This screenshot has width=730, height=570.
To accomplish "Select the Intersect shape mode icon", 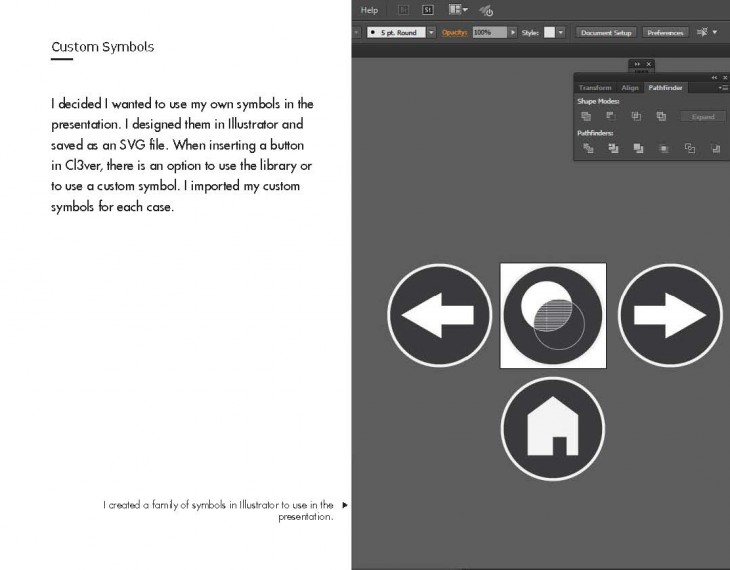I will [636, 116].
